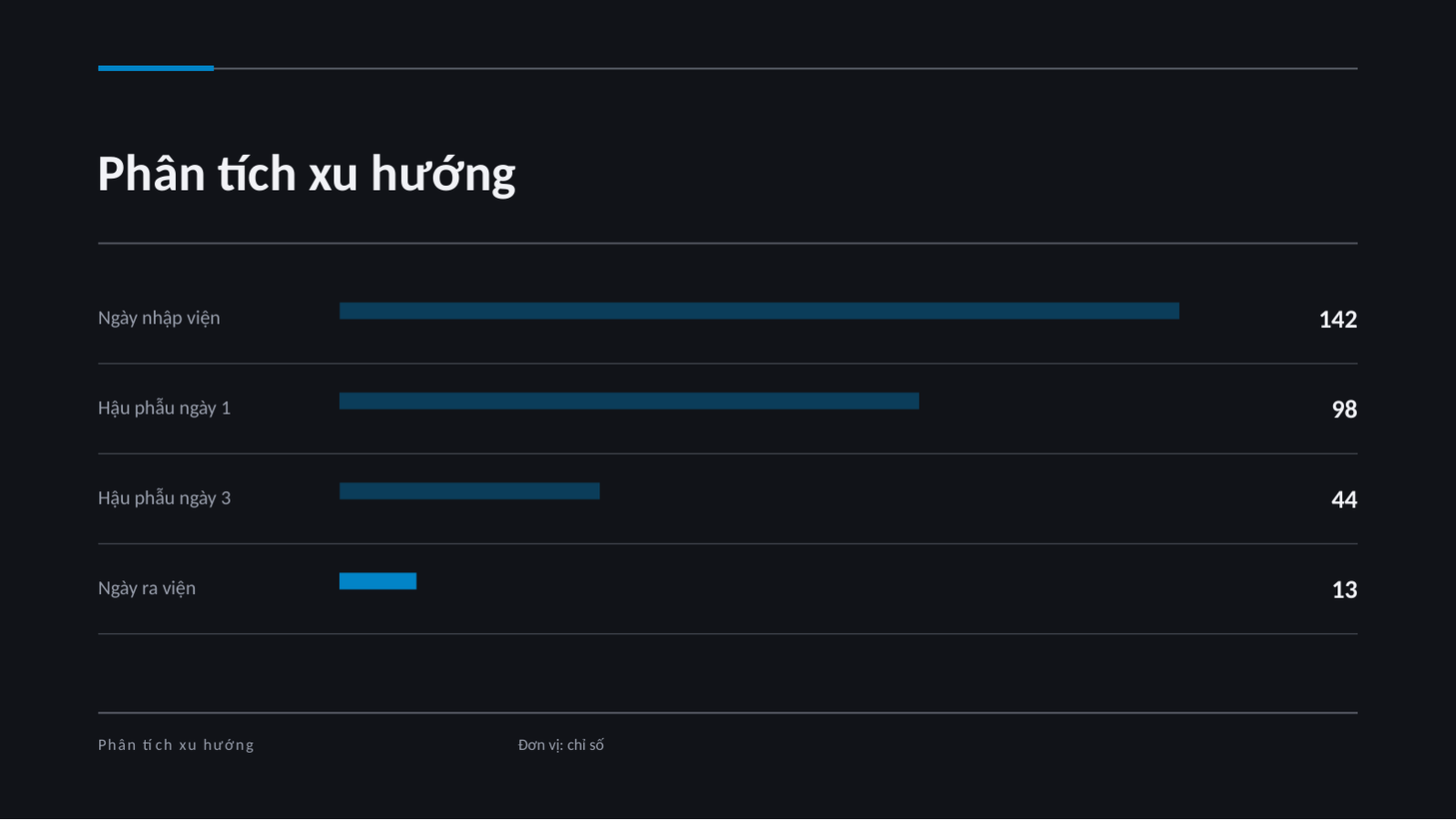The width and height of the screenshot is (1456, 820).
Task: Select the Ngày nhập viện row label
Action: click(159, 318)
